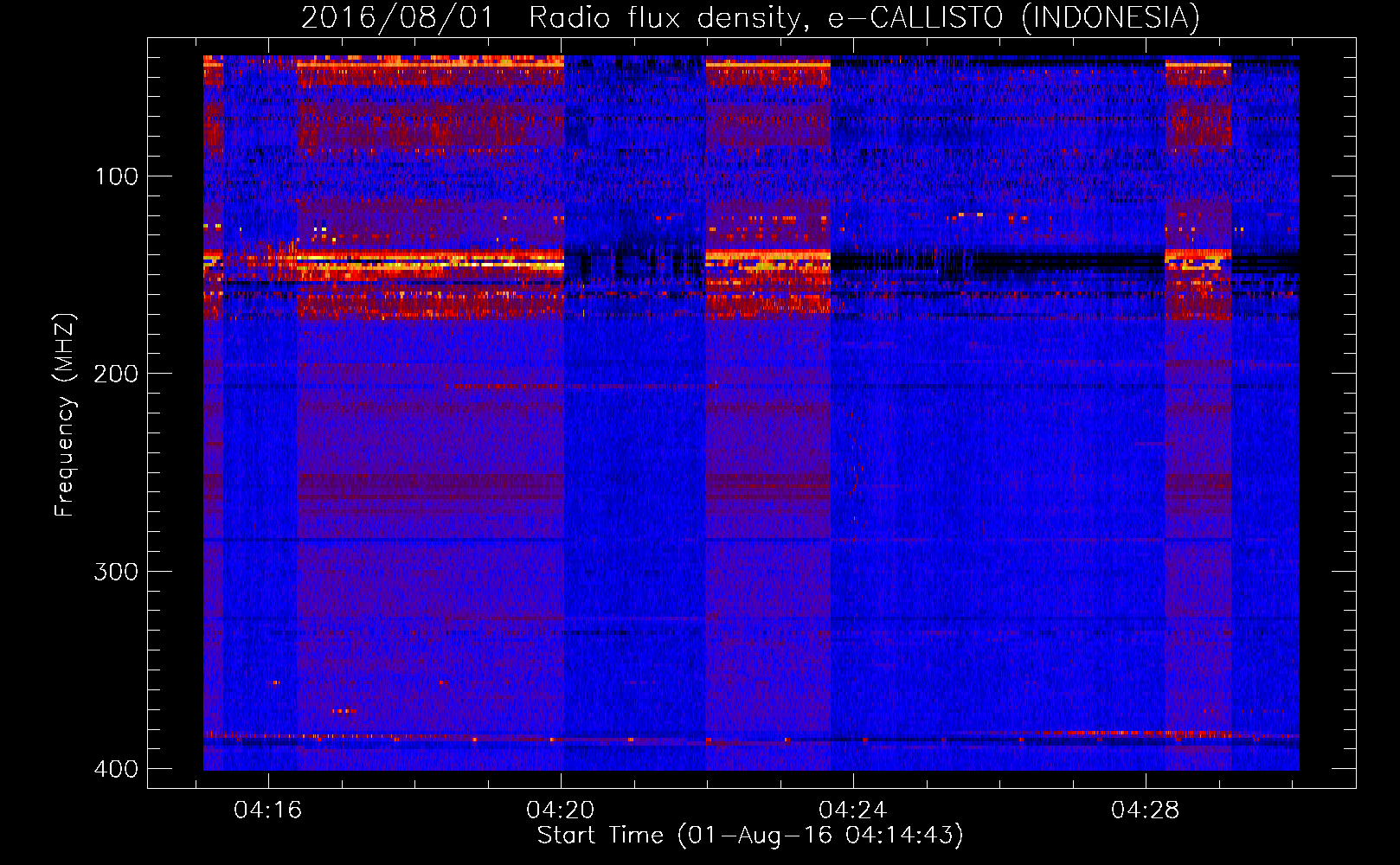Click the 100 frequency tick label

pos(116,176)
